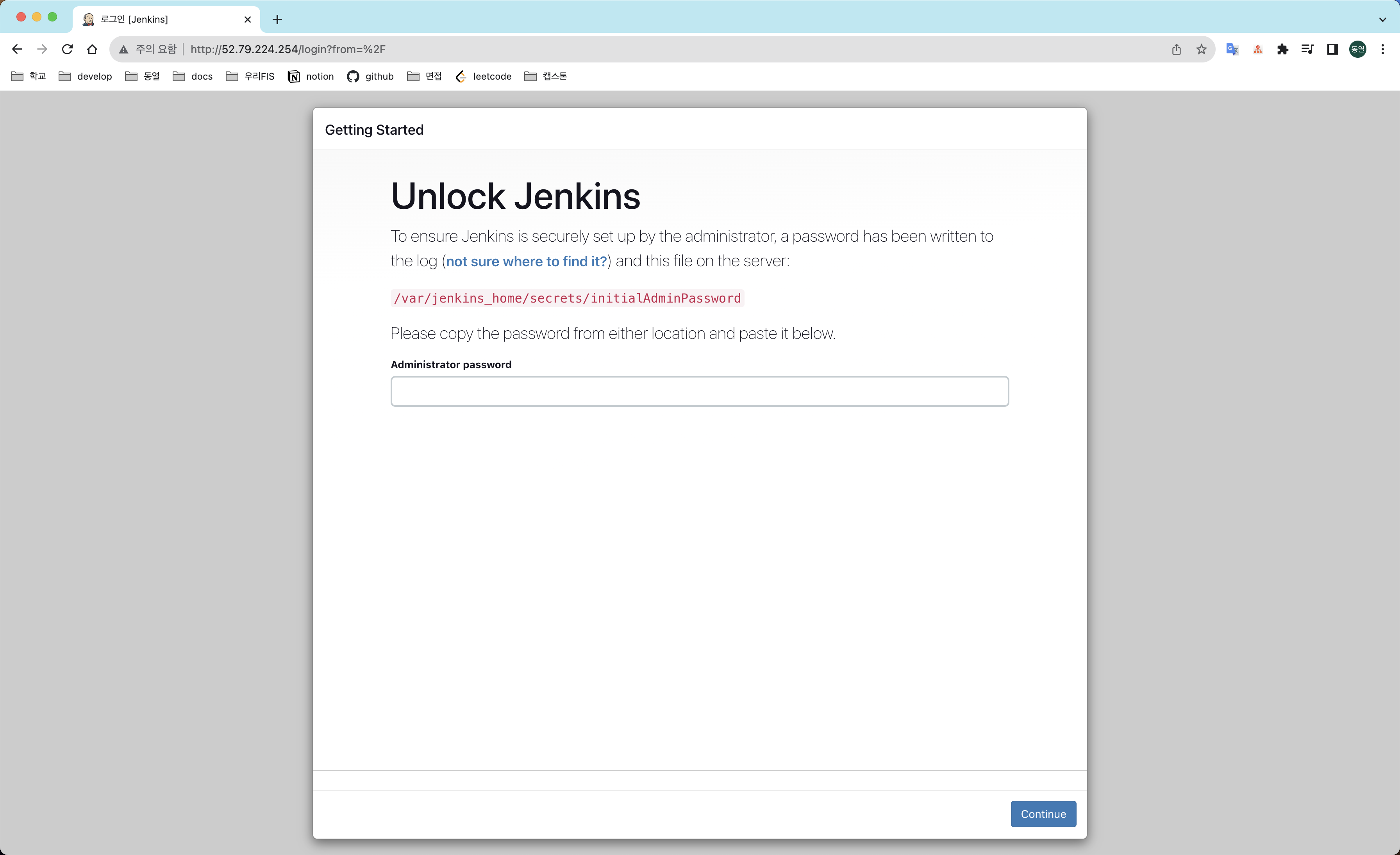The height and width of the screenshot is (855, 1400).
Task: Reload the Jenkins login page
Action: tap(67, 50)
